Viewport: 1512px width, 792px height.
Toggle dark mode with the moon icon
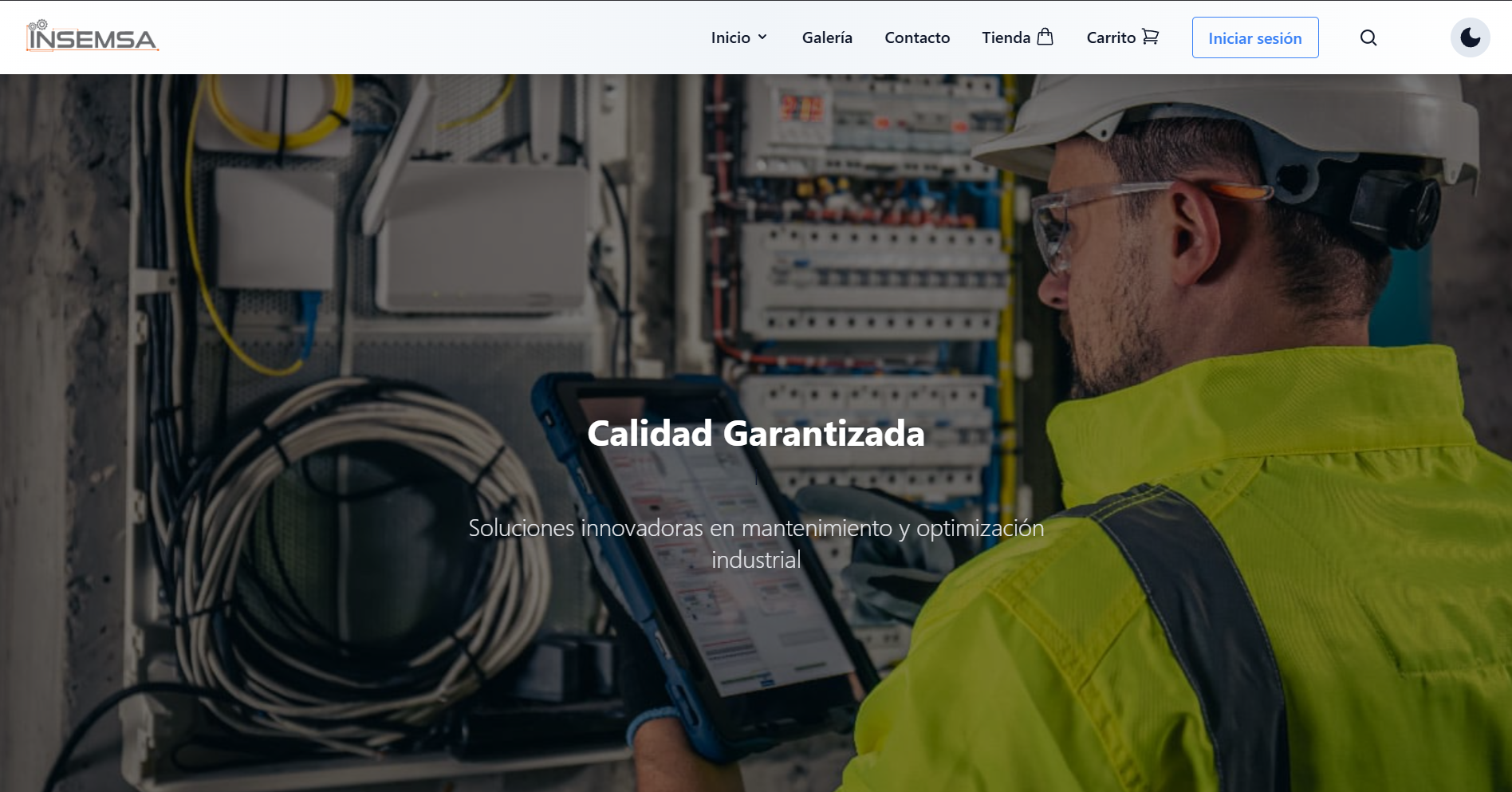(1470, 37)
